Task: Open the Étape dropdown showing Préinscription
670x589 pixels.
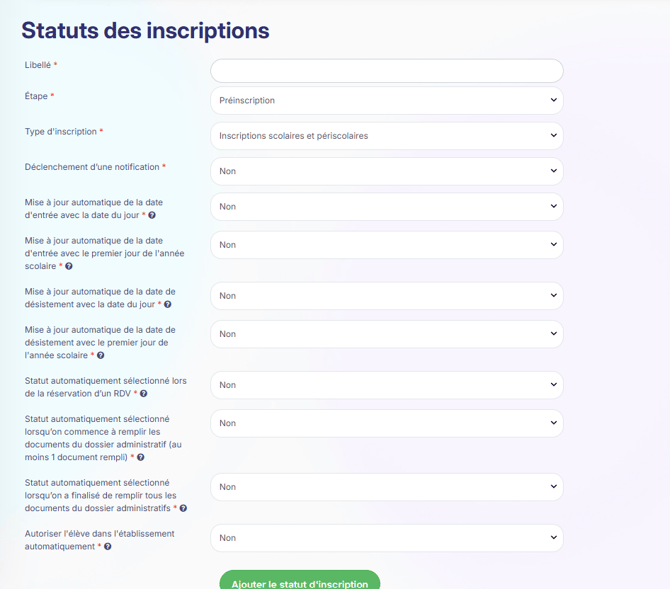Action: tap(386, 100)
